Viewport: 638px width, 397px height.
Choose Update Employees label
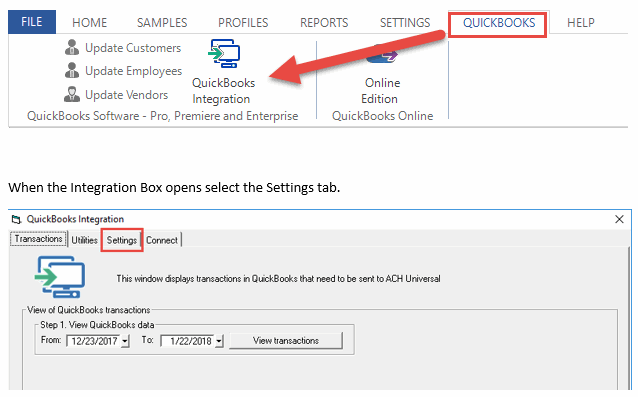[x=133, y=71]
